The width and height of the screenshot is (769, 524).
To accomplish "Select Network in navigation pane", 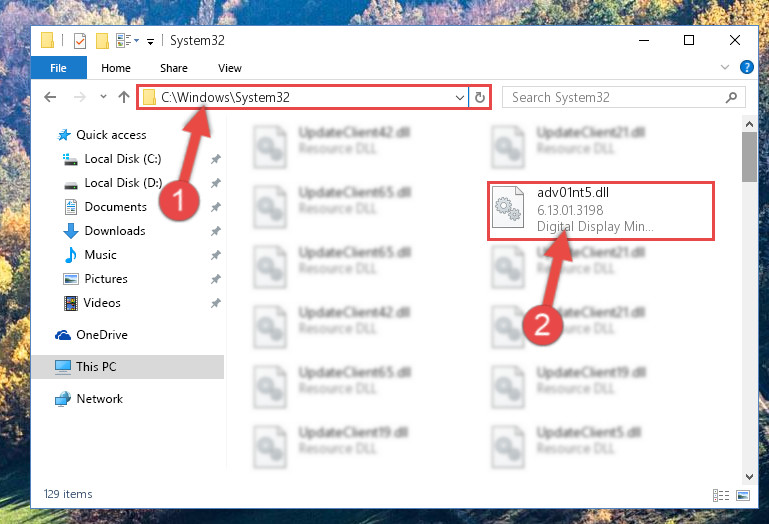I will [x=100, y=399].
